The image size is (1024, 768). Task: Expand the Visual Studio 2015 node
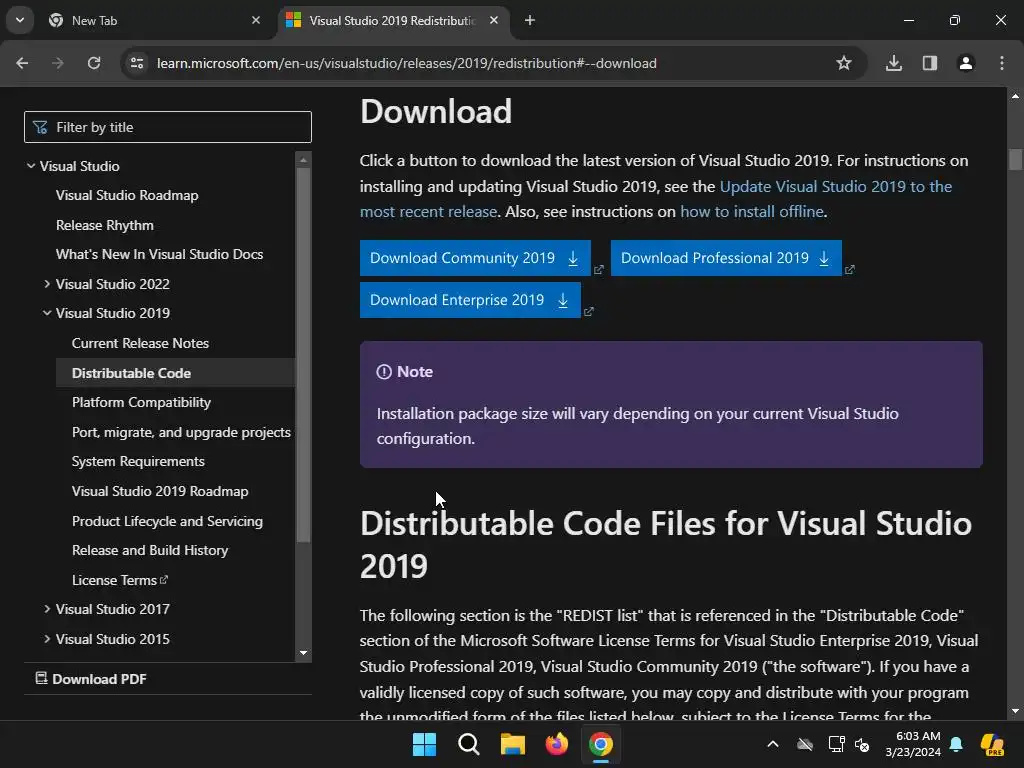click(47, 639)
